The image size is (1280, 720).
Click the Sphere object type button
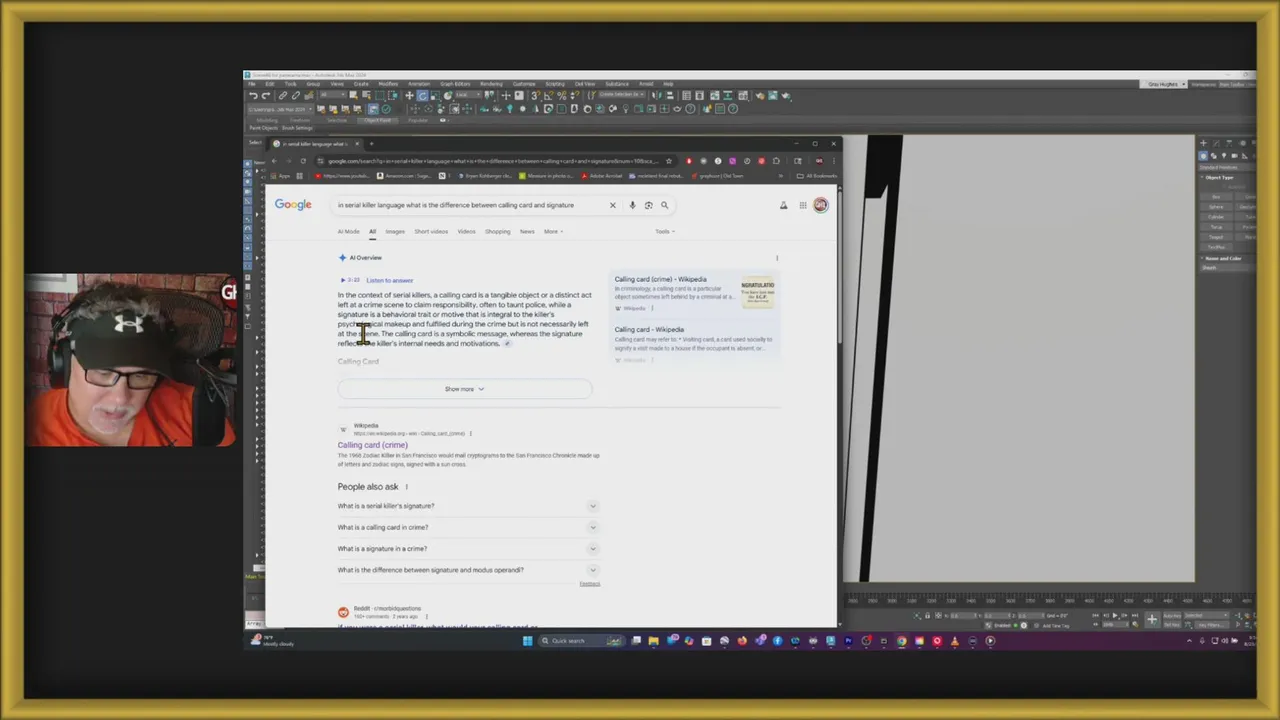tap(1216, 207)
